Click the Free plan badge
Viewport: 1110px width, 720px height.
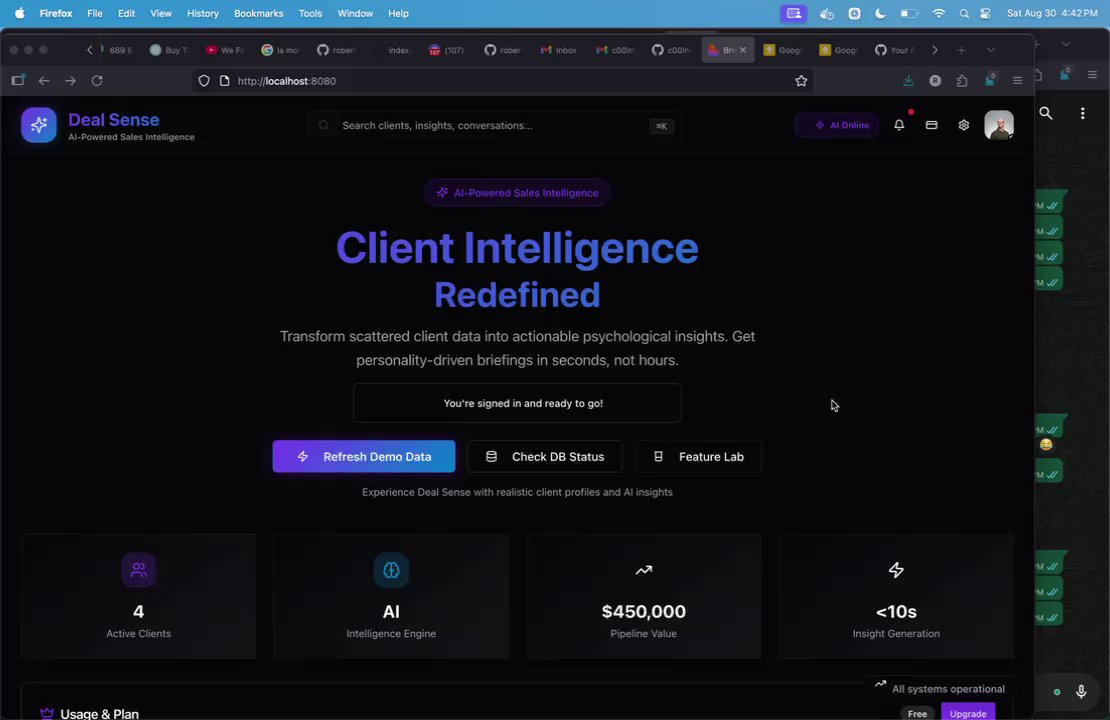pyautogui.click(x=917, y=713)
